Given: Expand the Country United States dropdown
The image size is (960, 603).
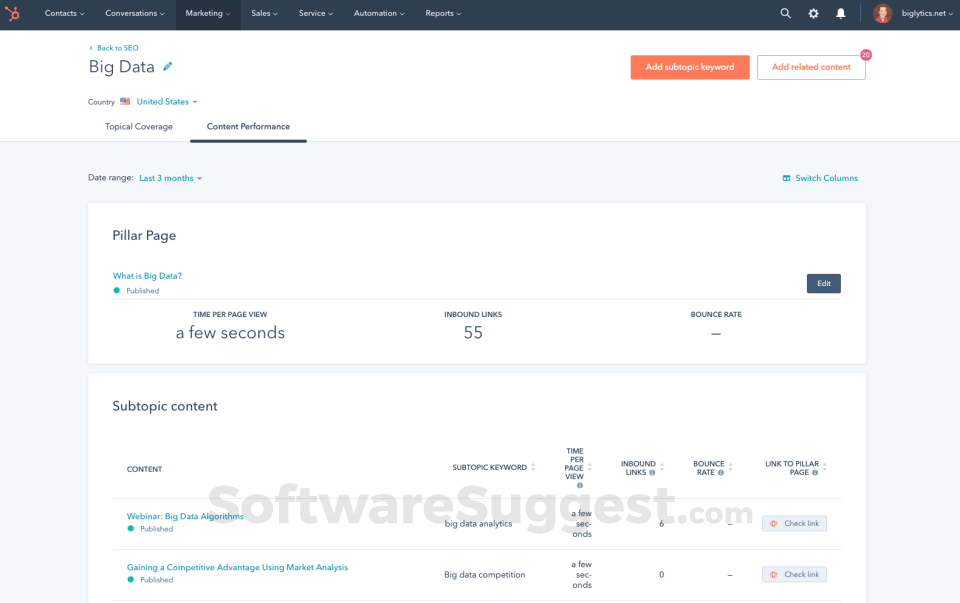Looking at the screenshot, I should pyautogui.click(x=167, y=102).
